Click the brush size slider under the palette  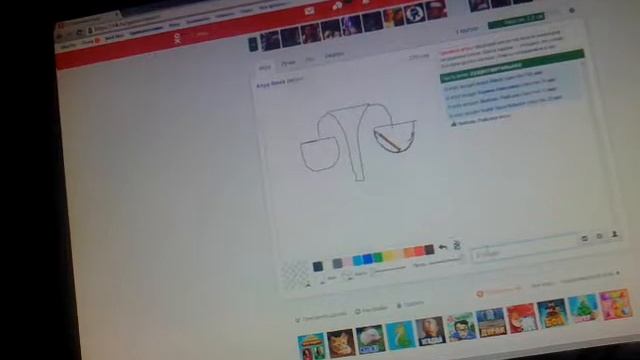[389, 269]
